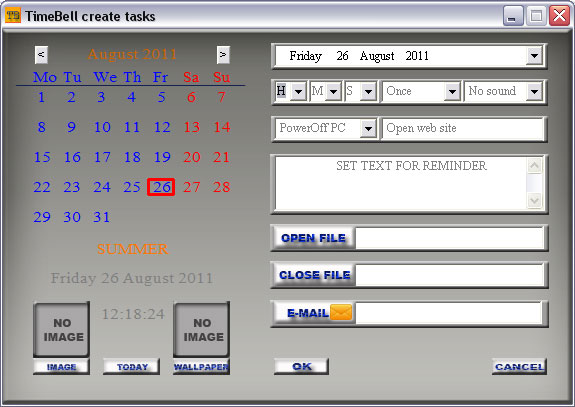Click the OPEN FILE button
Viewport: 575px width, 407px height.
tap(314, 238)
